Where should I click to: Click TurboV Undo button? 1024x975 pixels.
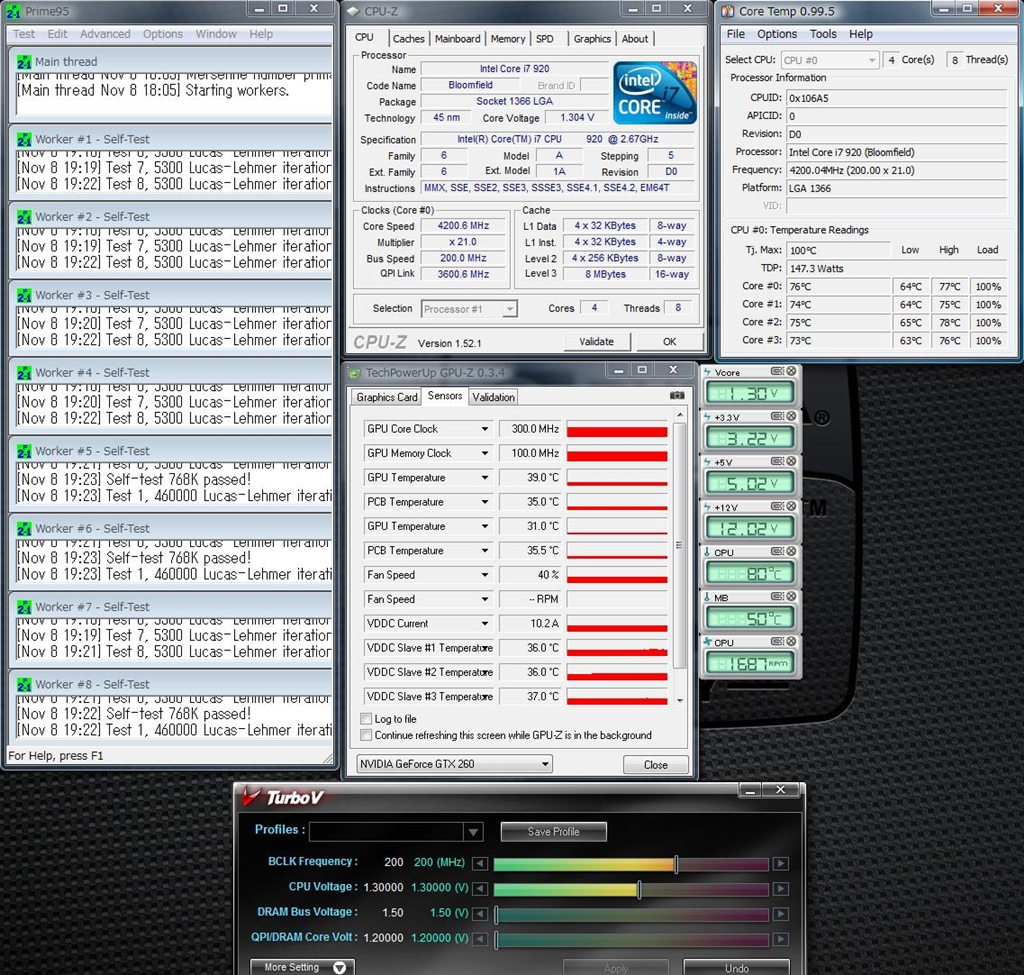pos(737,968)
